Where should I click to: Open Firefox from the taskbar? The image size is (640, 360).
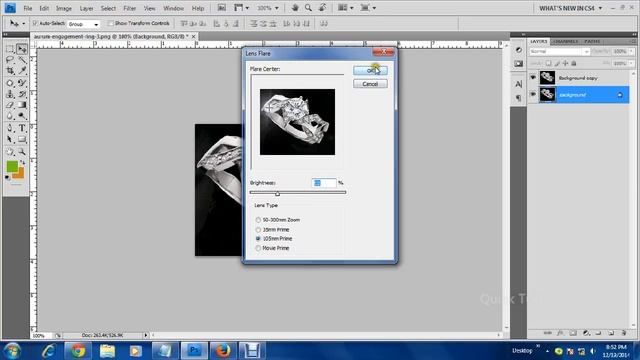coord(222,351)
